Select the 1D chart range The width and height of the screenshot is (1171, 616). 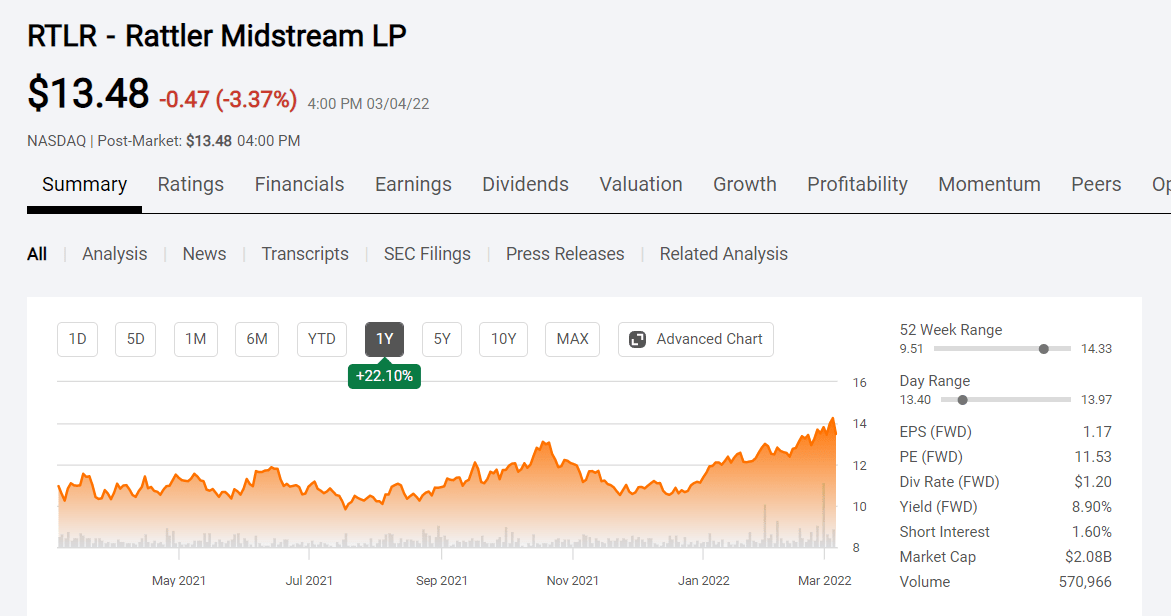pos(77,339)
